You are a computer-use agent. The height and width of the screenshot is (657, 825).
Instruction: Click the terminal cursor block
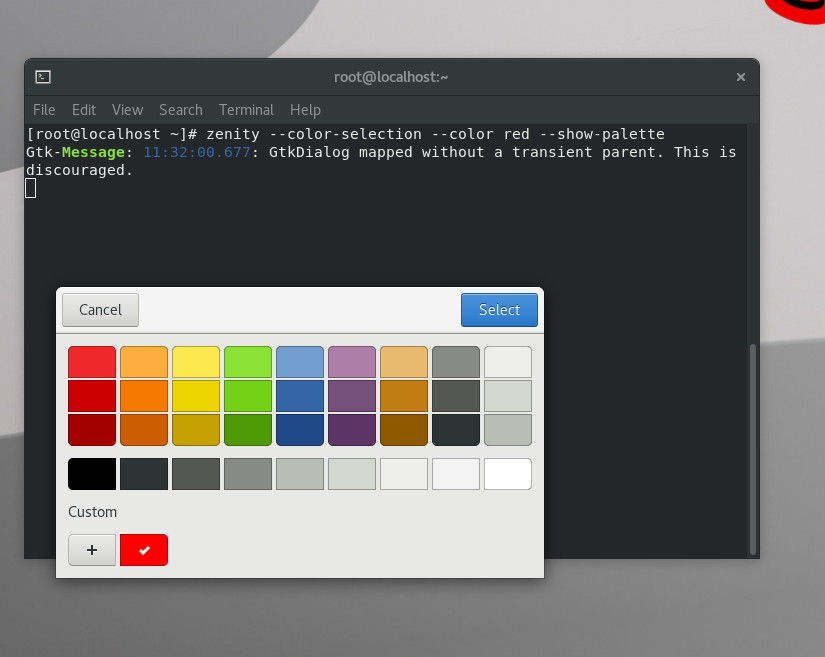click(31, 188)
